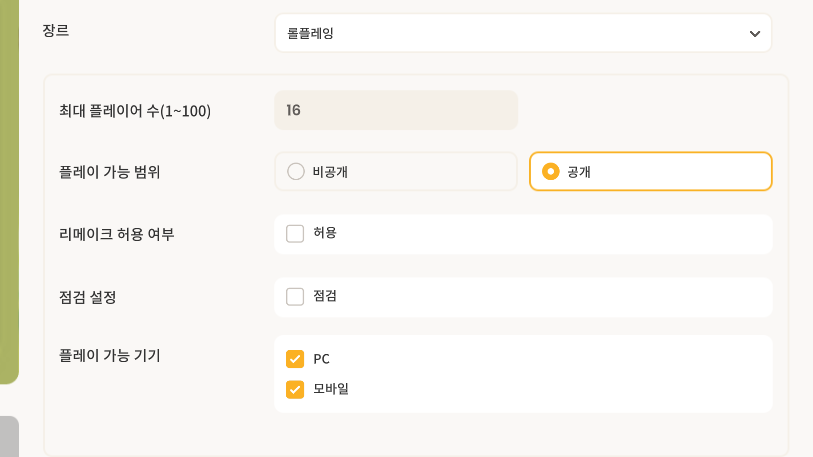Click the 점검 label text beside the checkbox
Viewport: 813px width, 457px height.
325,296
